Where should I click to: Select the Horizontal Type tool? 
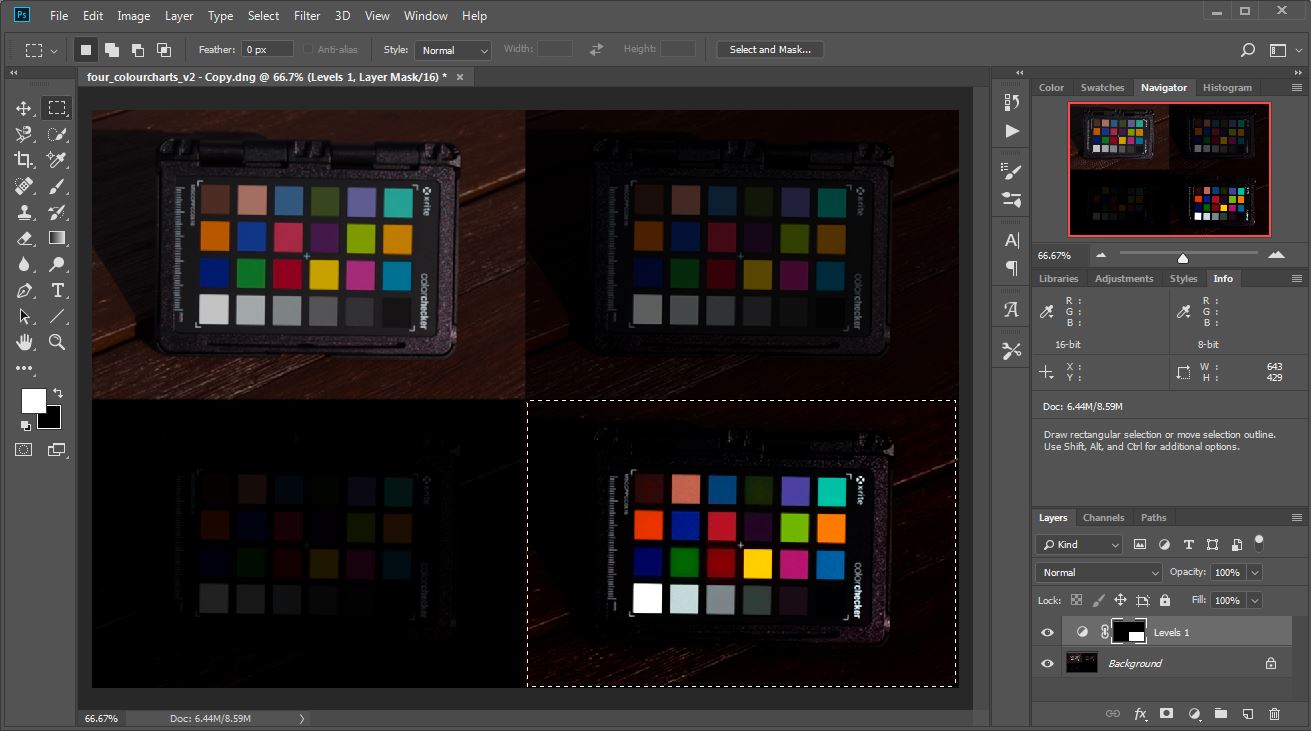pyautogui.click(x=57, y=290)
